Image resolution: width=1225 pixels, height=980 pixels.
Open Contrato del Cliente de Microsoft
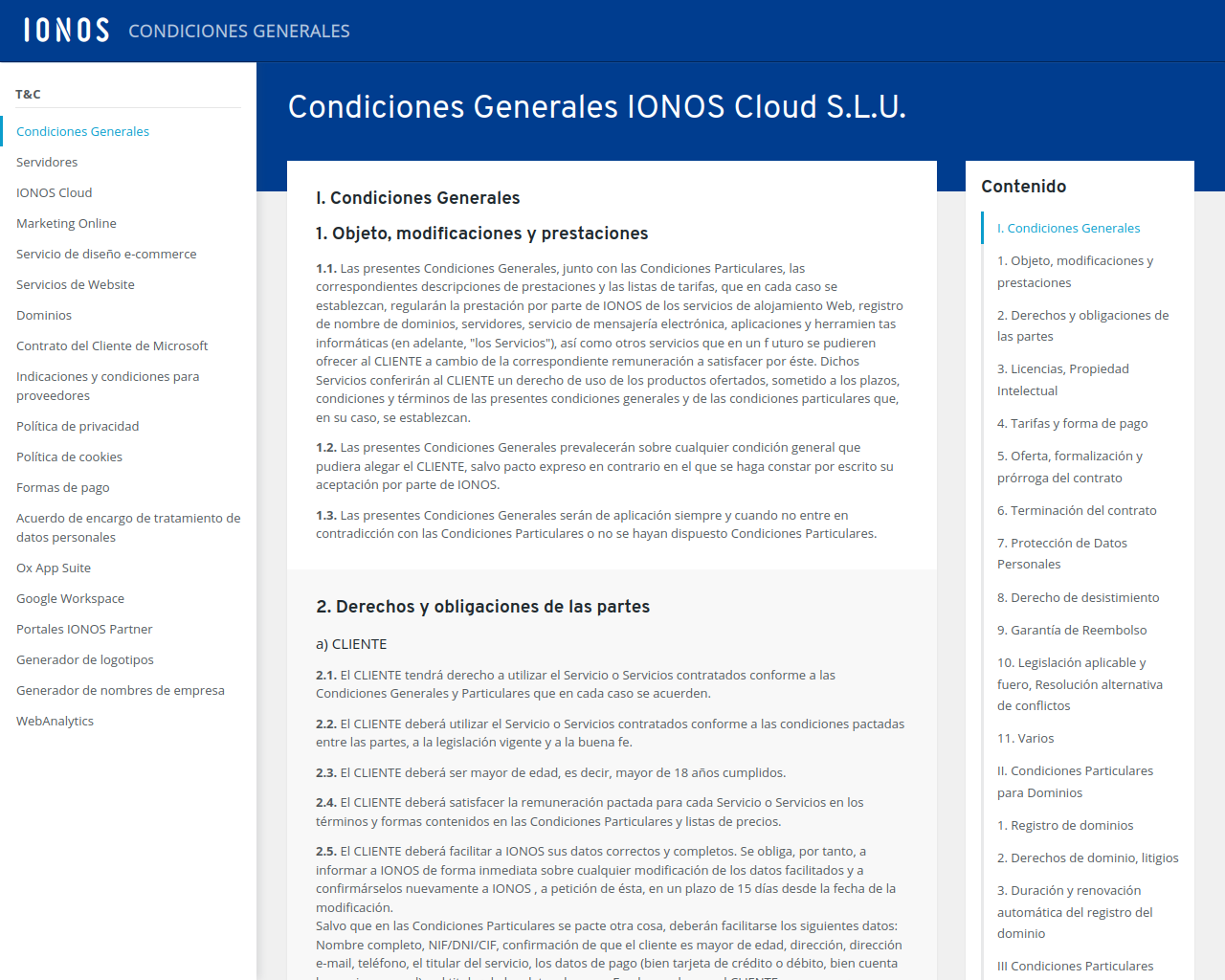pos(112,345)
